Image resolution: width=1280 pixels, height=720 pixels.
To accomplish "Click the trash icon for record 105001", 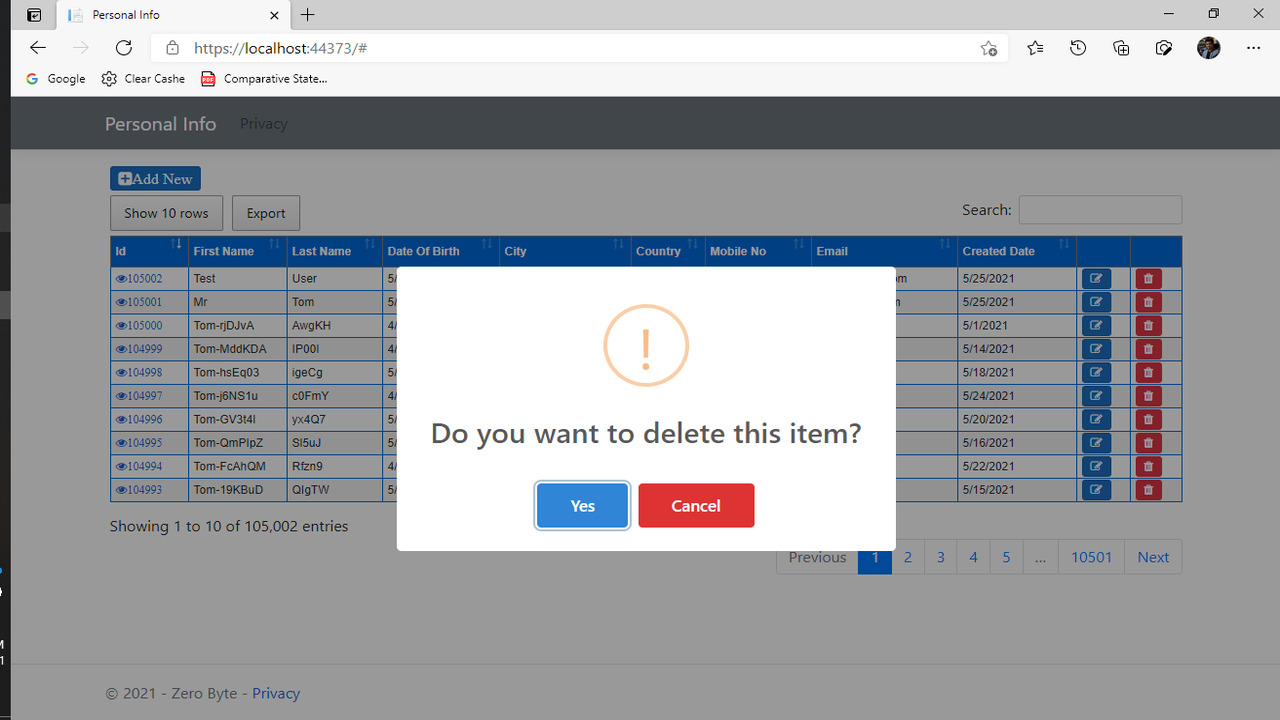I will coord(1147,301).
